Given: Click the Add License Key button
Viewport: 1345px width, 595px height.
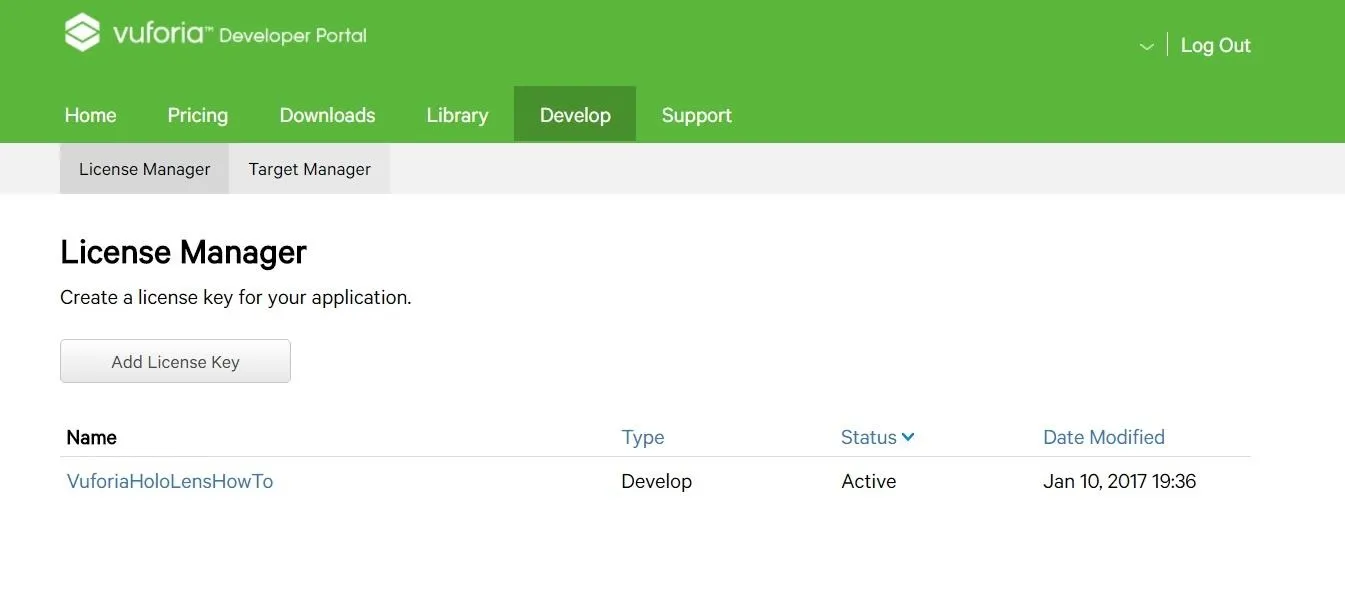Looking at the screenshot, I should coord(175,361).
